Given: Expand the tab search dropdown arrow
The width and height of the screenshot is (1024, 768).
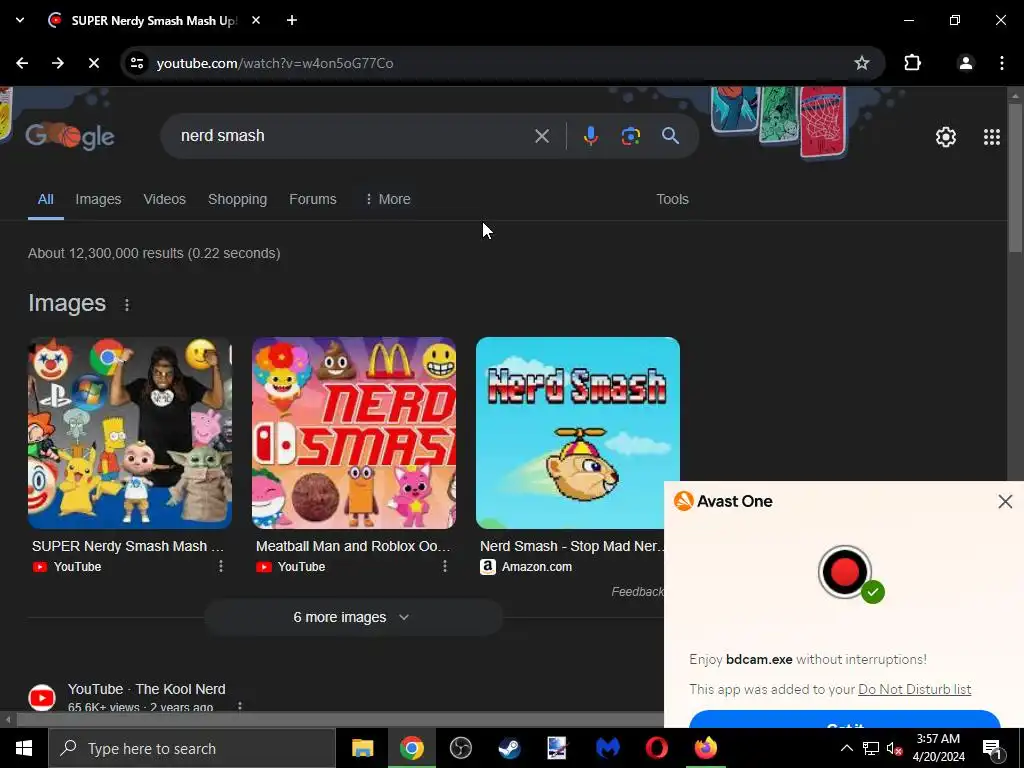Looking at the screenshot, I should pos(20,20).
